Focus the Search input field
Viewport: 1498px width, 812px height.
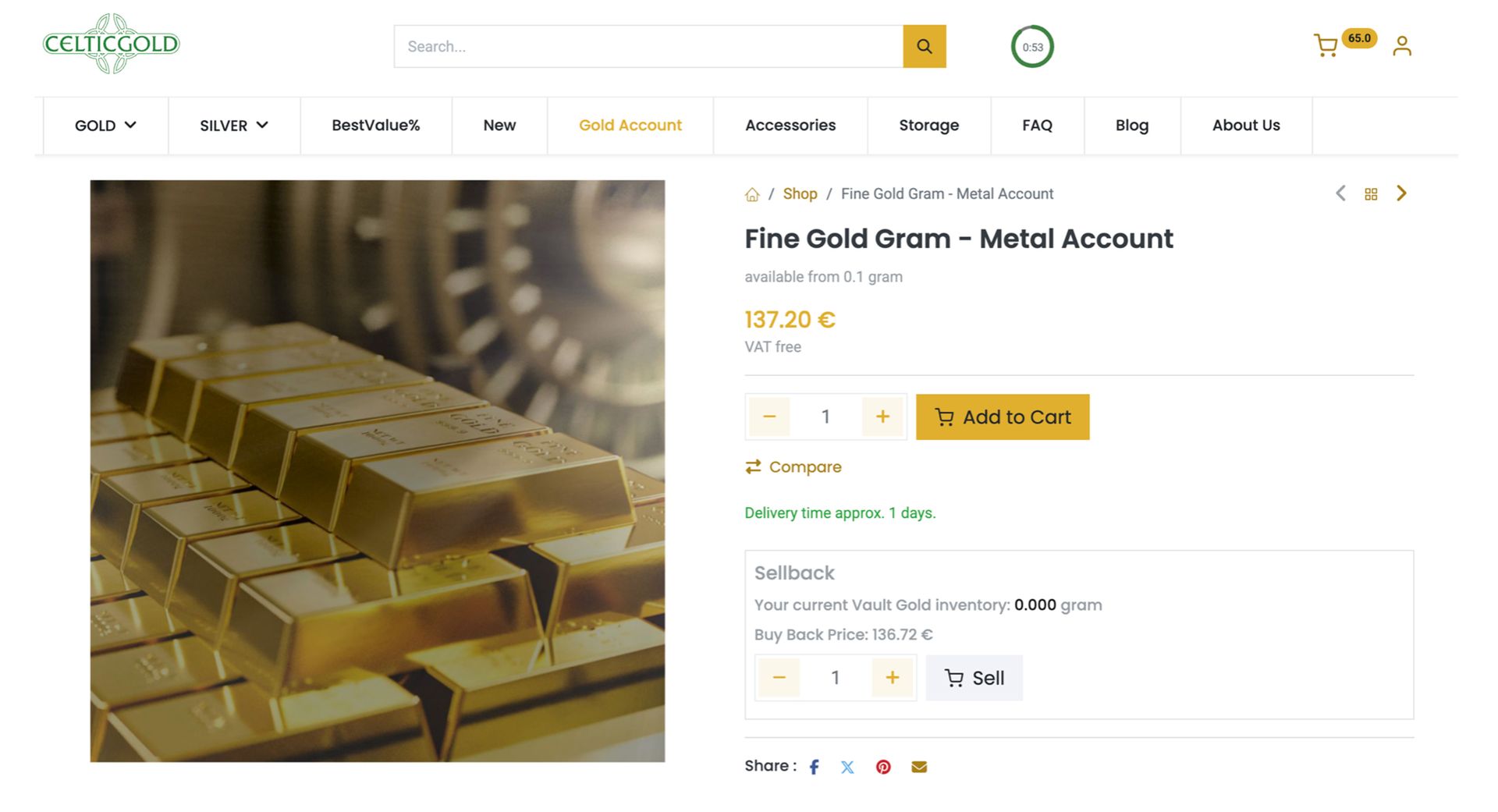click(648, 47)
